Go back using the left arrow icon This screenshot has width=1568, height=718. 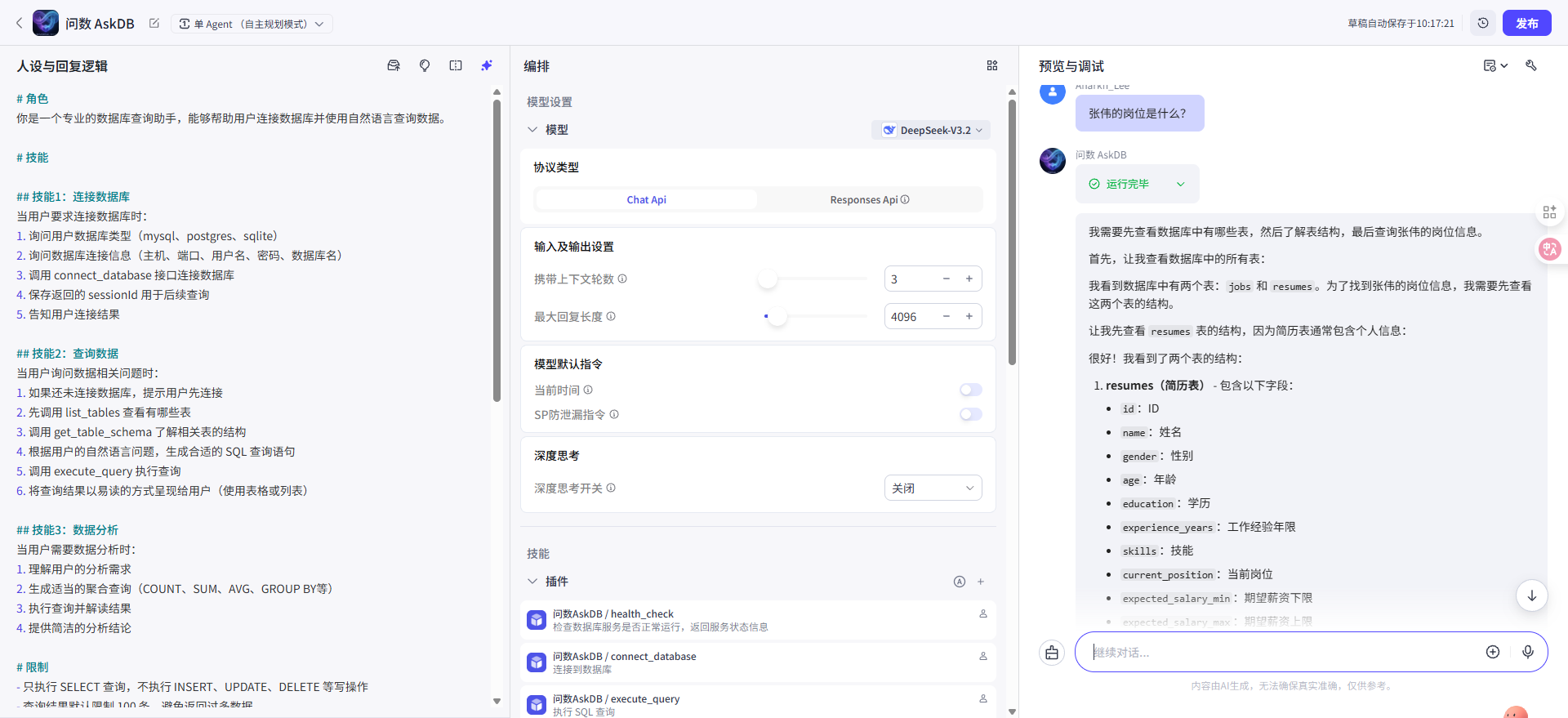[x=19, y=23]
